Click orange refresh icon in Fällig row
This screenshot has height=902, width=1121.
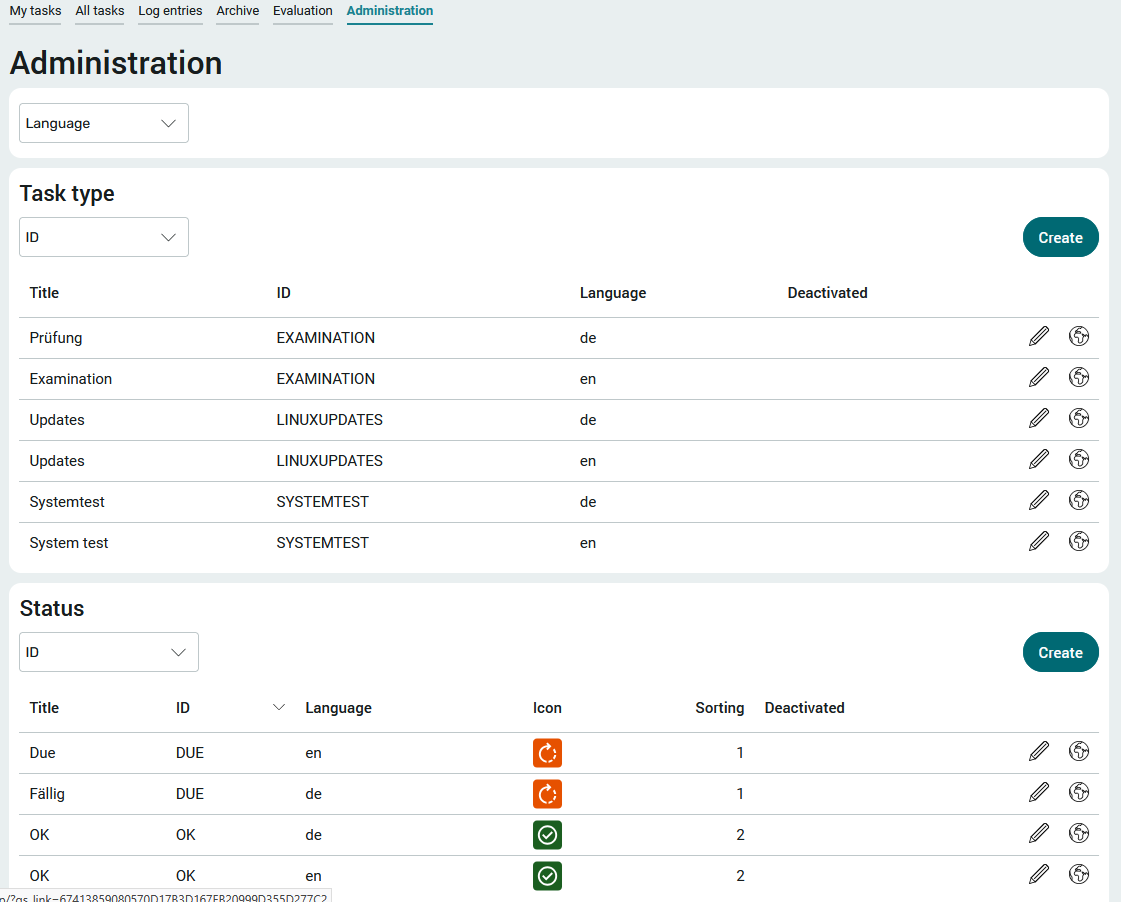coord(548,794)
